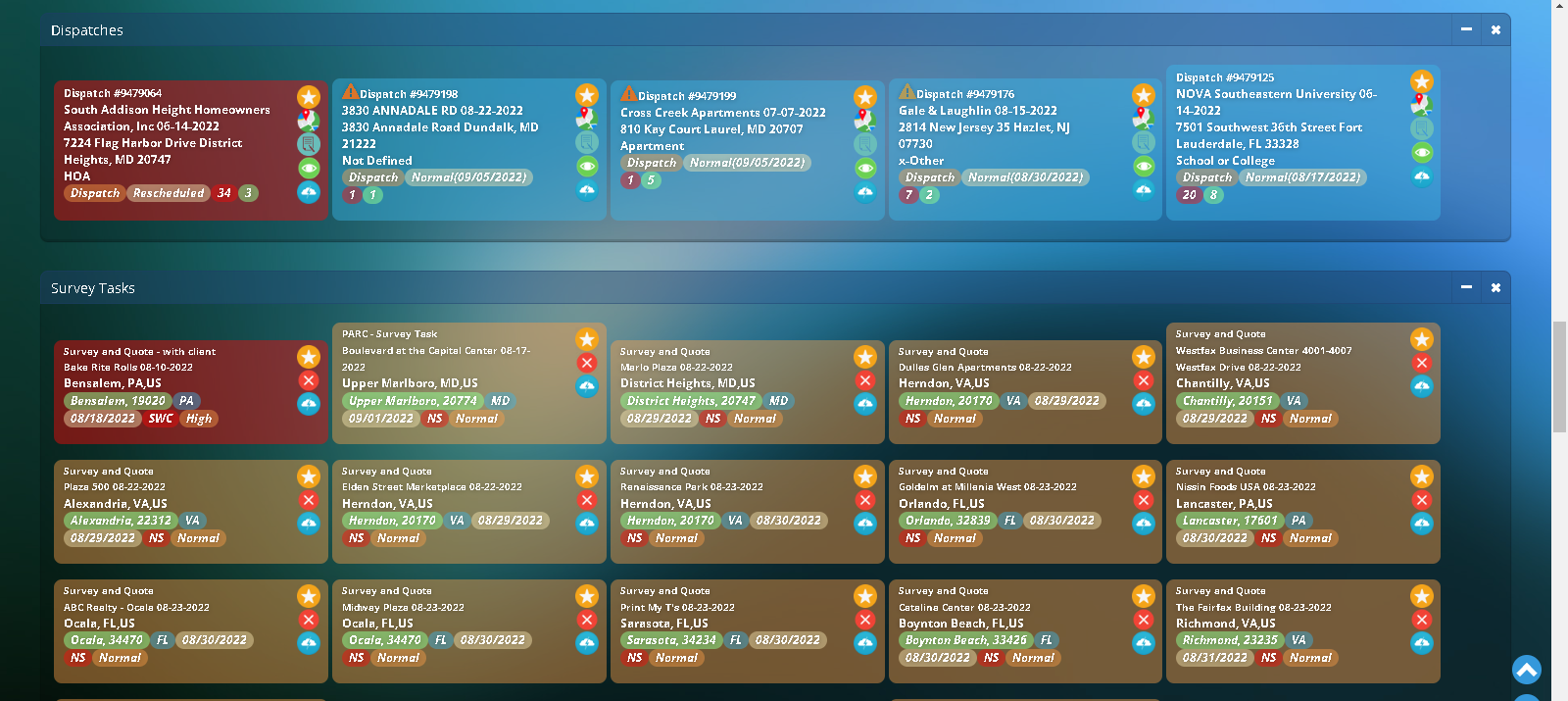
Task: Click cloud icon on Renaissance Park task
Action: (865, 524)
